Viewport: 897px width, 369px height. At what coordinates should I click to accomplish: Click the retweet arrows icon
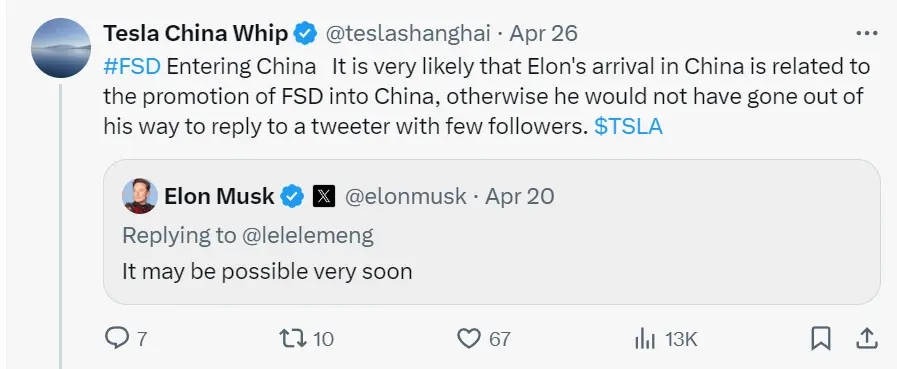292,338
